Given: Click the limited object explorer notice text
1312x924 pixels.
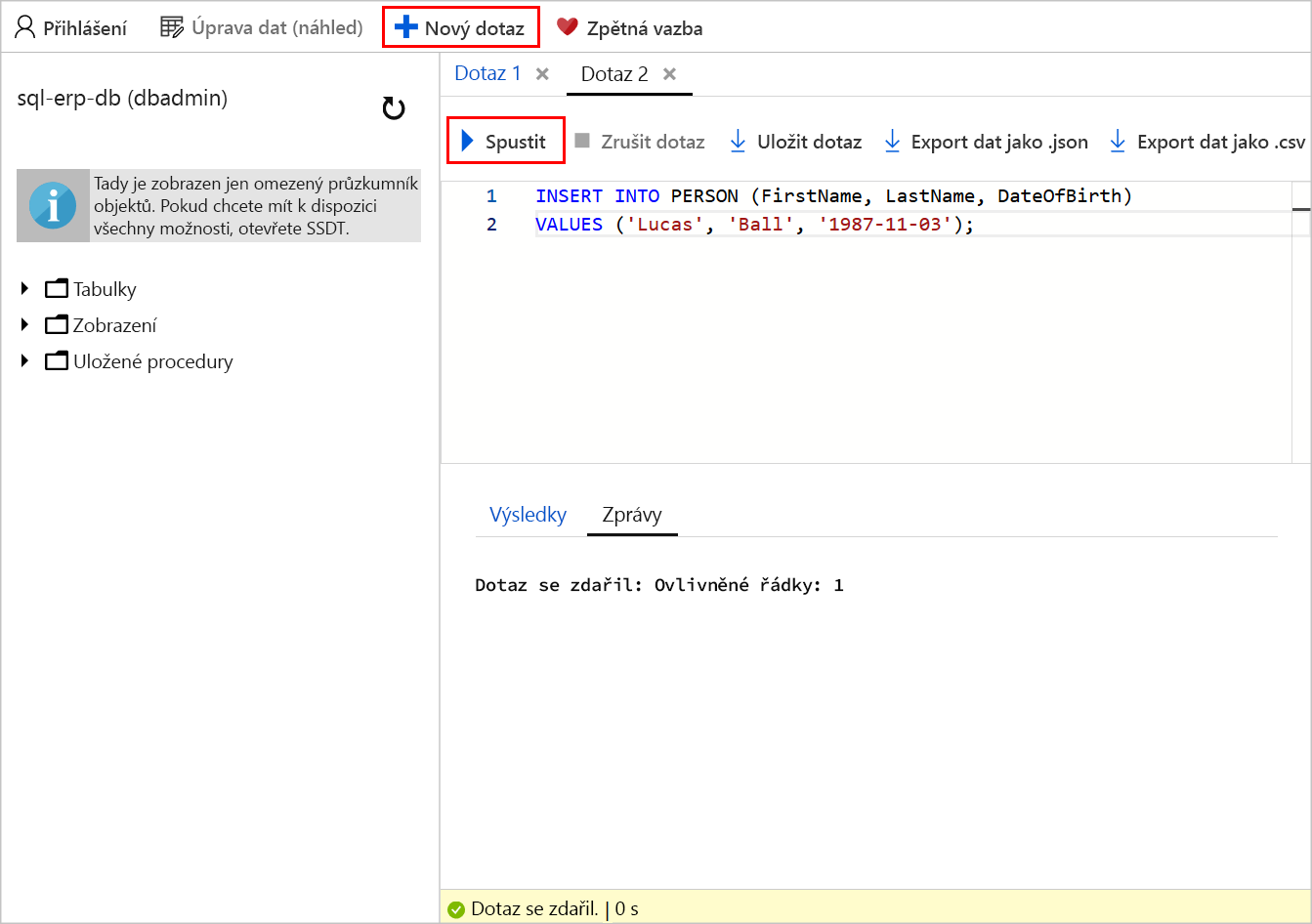Looking at the screenshot, I should tap(256, 206).
